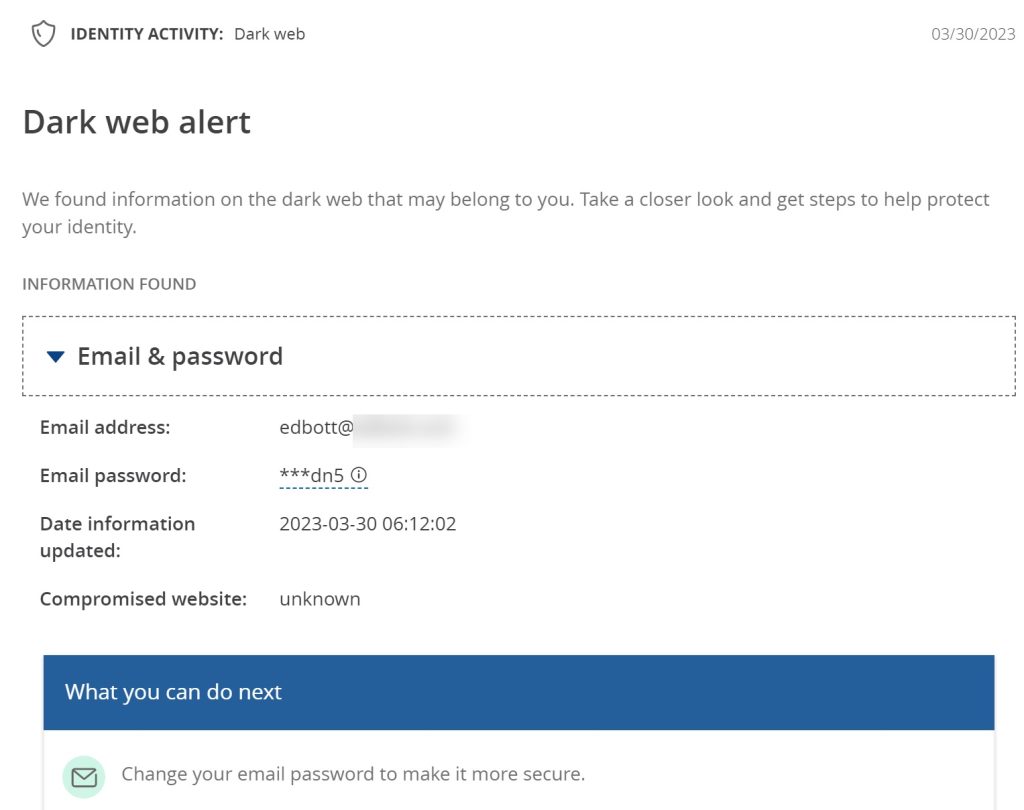The width and height of the screenshot is (1024, 810).
Task: Click the Dark web alert title
Action: point(137,122)
